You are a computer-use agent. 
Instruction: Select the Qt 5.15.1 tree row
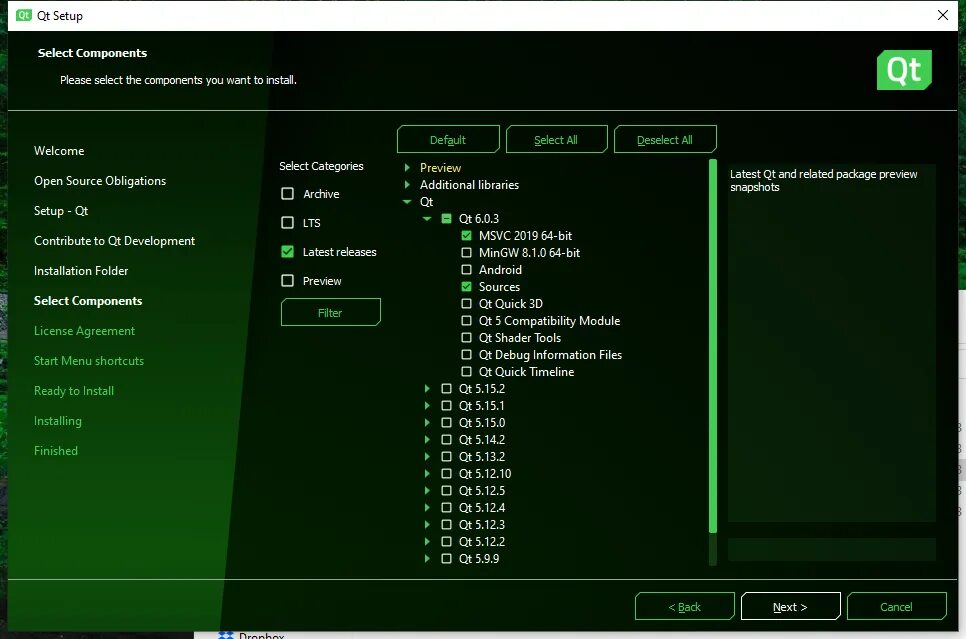tap(482, 405)
